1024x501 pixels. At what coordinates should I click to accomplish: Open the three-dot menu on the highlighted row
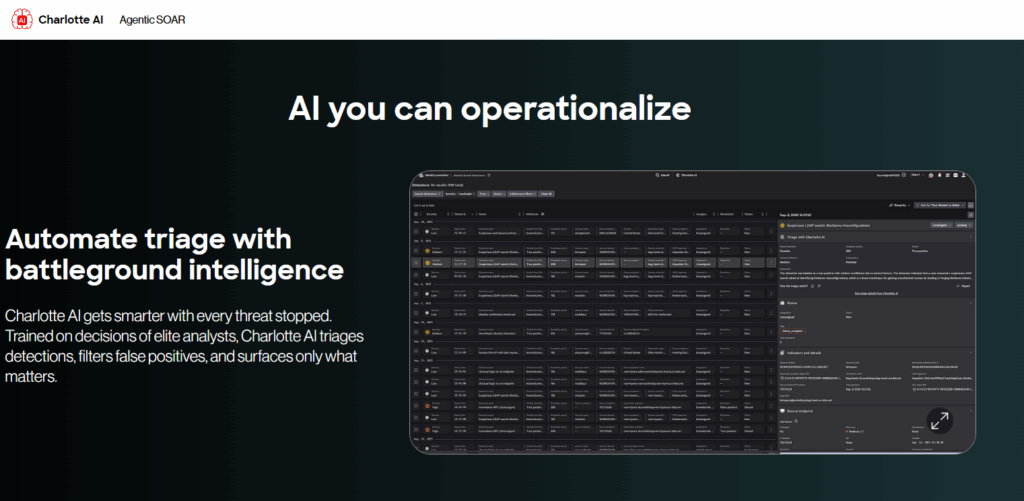[771, 263]
